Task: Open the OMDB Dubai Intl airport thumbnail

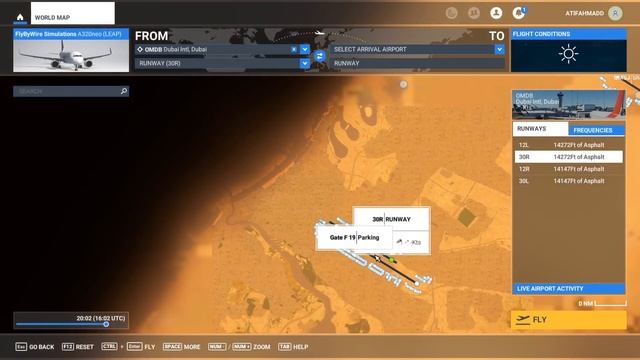Action: point(569,105)
